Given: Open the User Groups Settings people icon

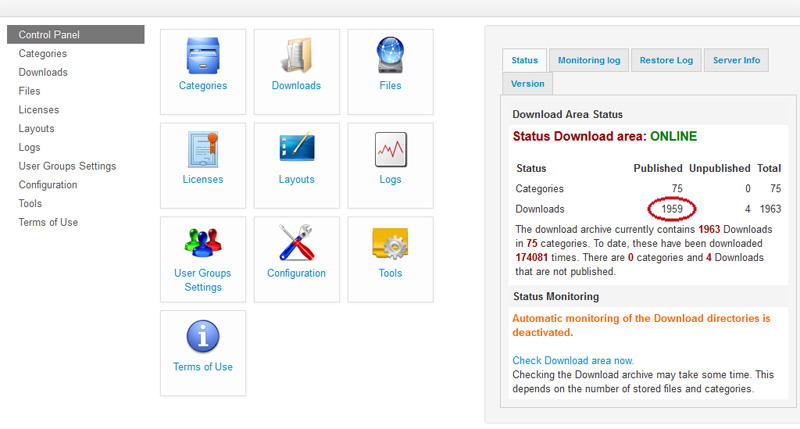Looking at the screenshot, I should pyautogui.click(x=203, y=242).
